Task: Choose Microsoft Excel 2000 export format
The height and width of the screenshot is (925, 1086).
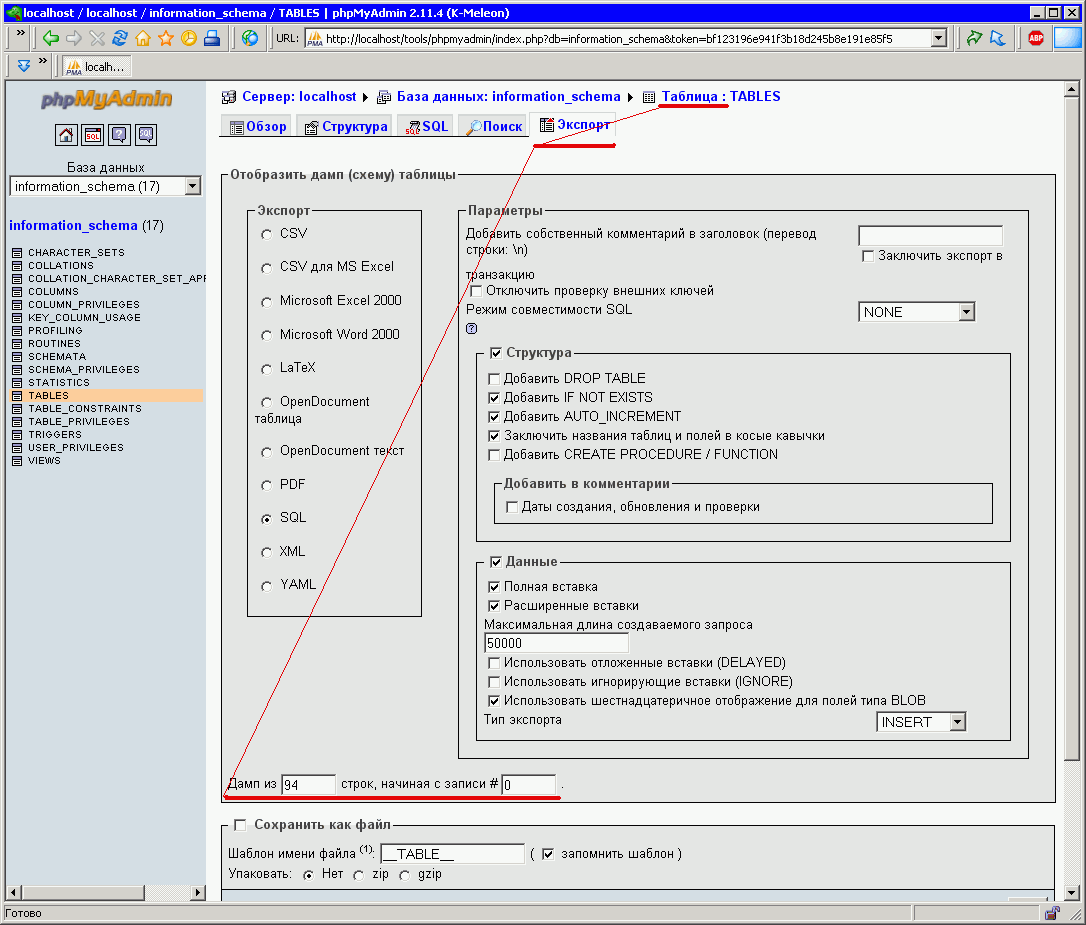Action: 267,302
